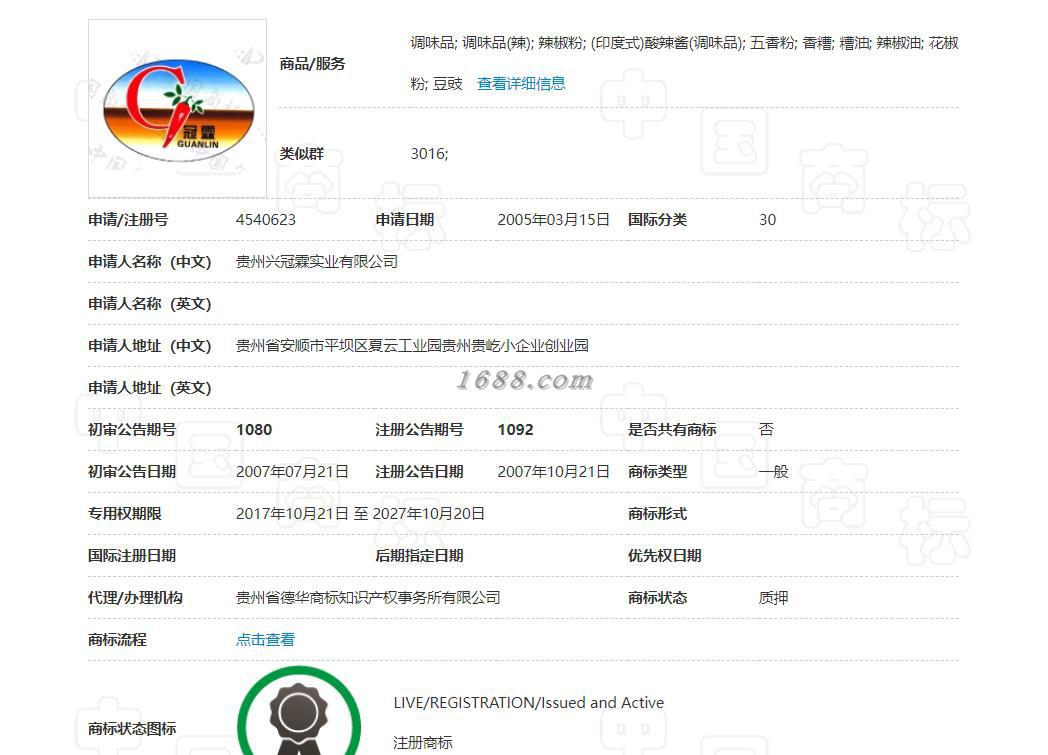Select applicant name 贵州兴冠霖实业有限公司
This screenshot has height=755, width=1048.
coord(317,262)
